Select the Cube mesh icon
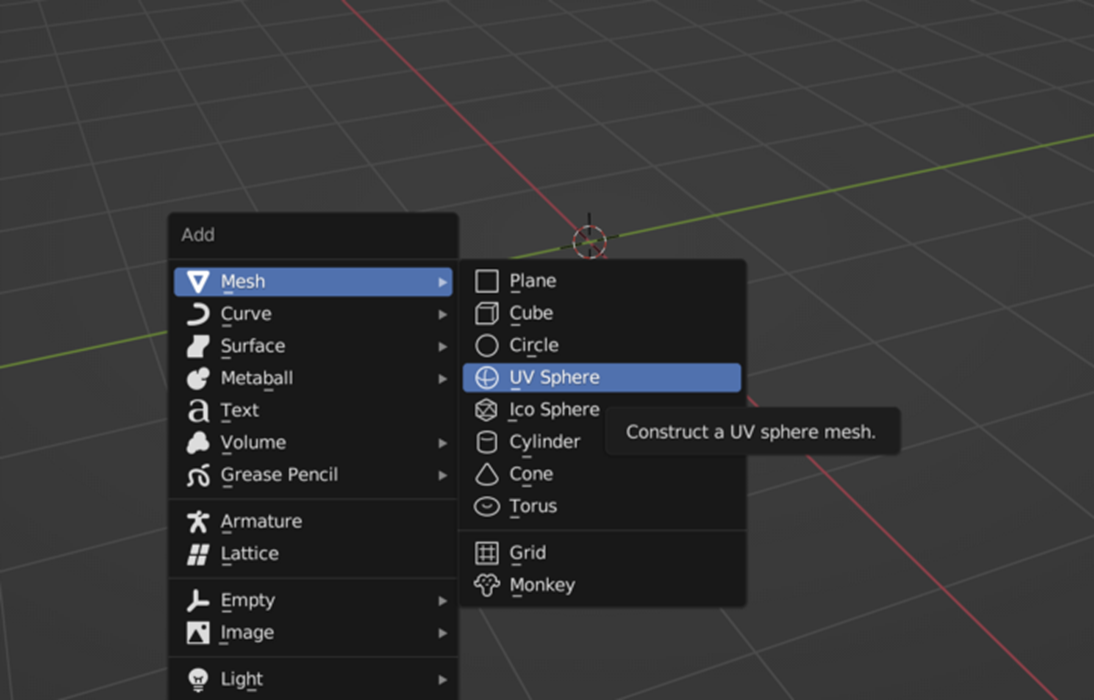The width and height of the screenshot is (1094, 700). click(487, 313)
